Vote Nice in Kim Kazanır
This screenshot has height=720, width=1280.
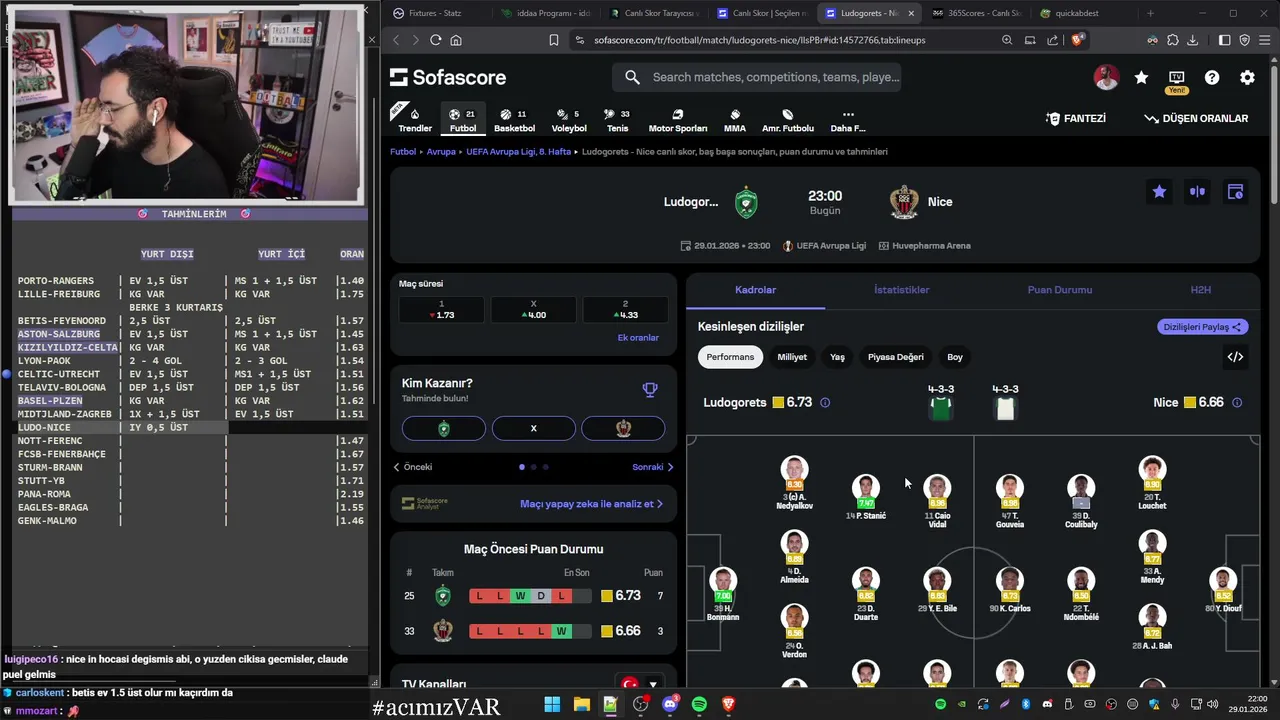(x=623, y=428)
